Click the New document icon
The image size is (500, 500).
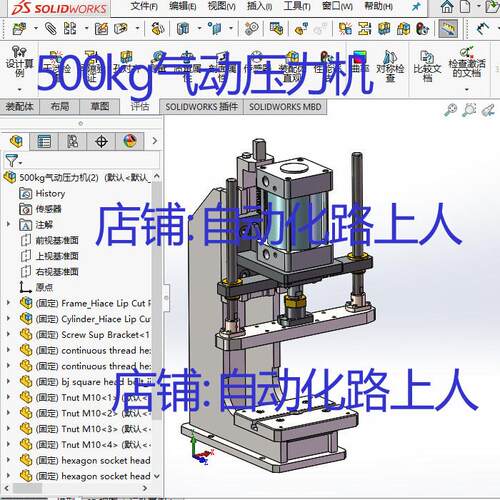click(465, 6)
